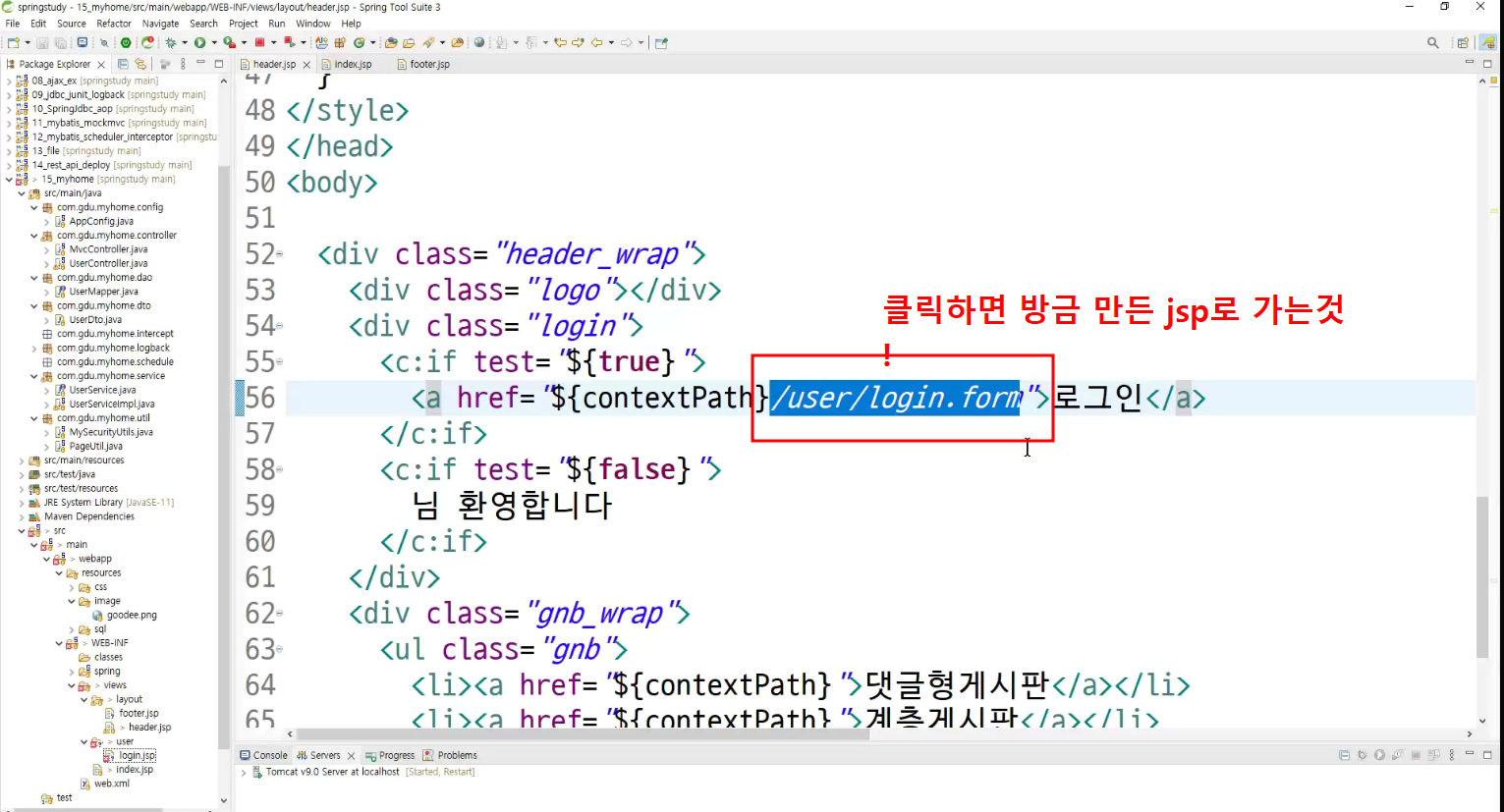Click the toolbar search magnifier icon

(1433, 42)
